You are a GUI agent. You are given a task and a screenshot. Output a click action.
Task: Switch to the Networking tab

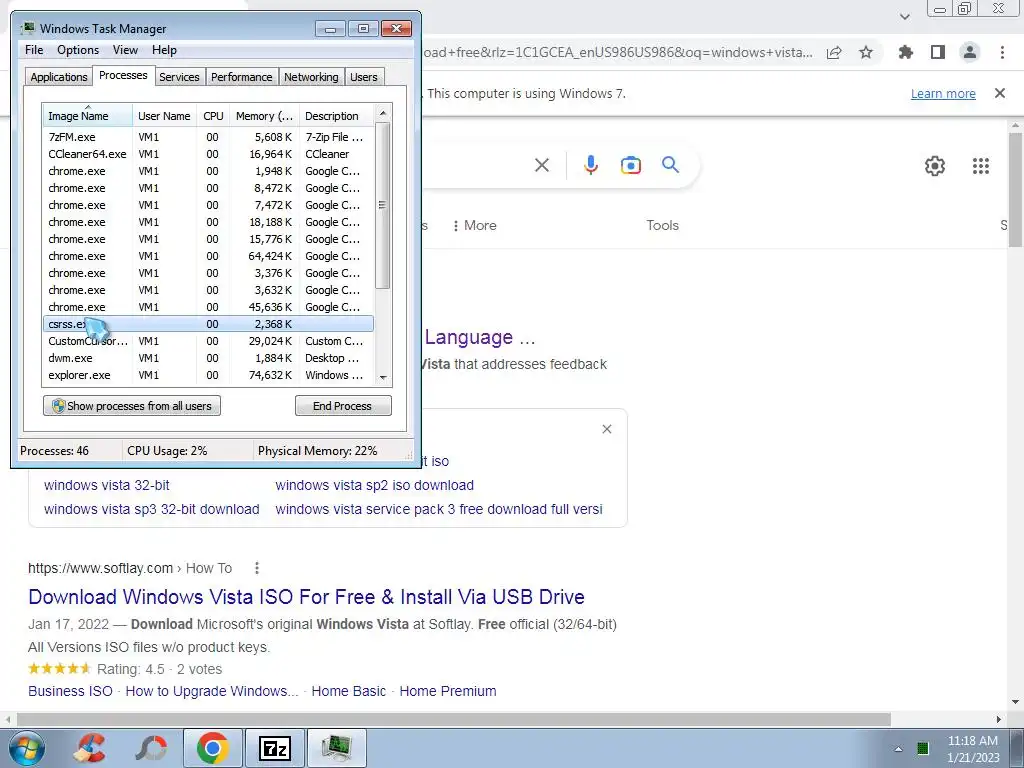(x=311, y=77)
